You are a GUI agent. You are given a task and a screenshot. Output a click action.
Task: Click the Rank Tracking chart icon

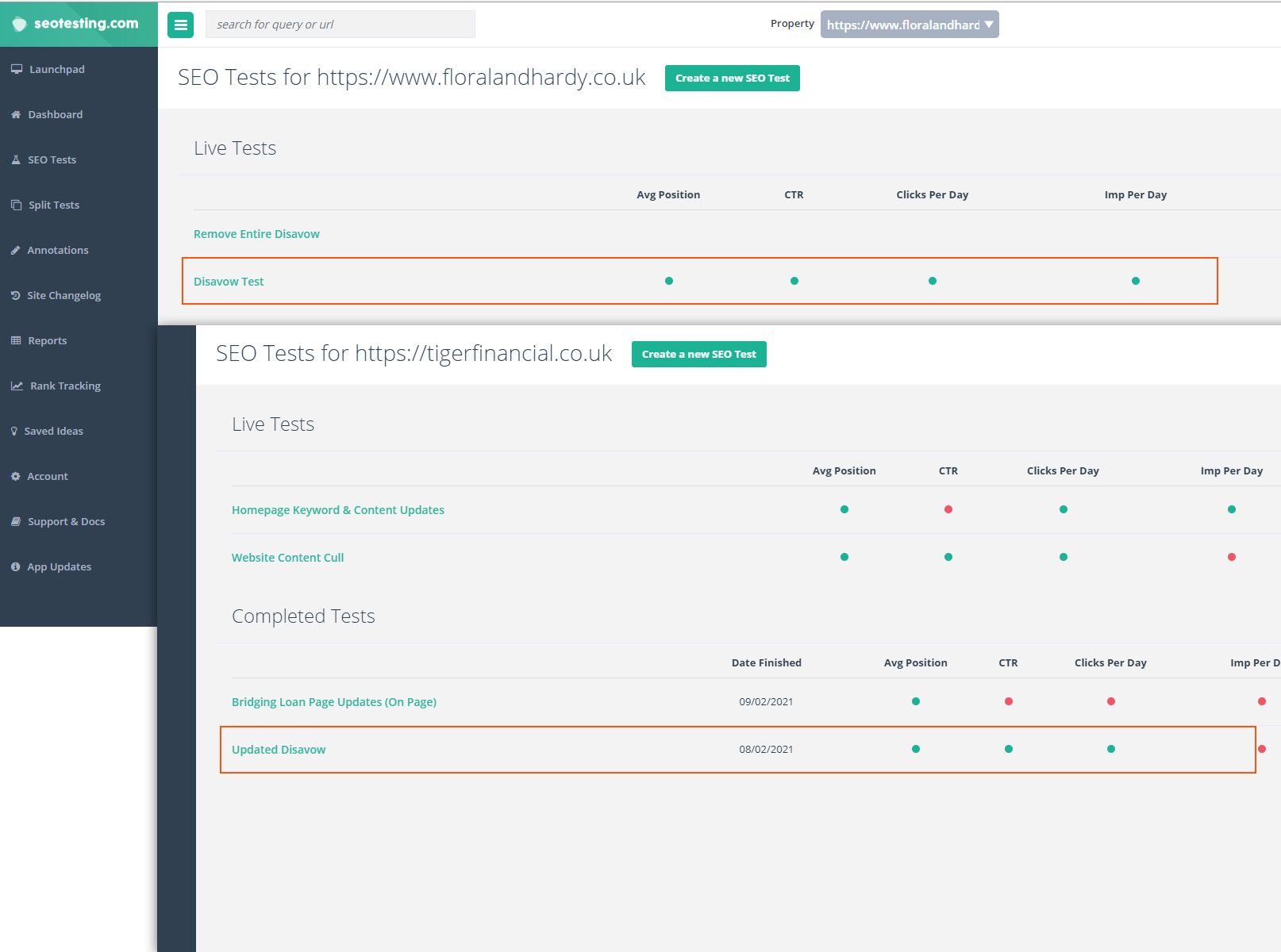click(x=17, y=386)
